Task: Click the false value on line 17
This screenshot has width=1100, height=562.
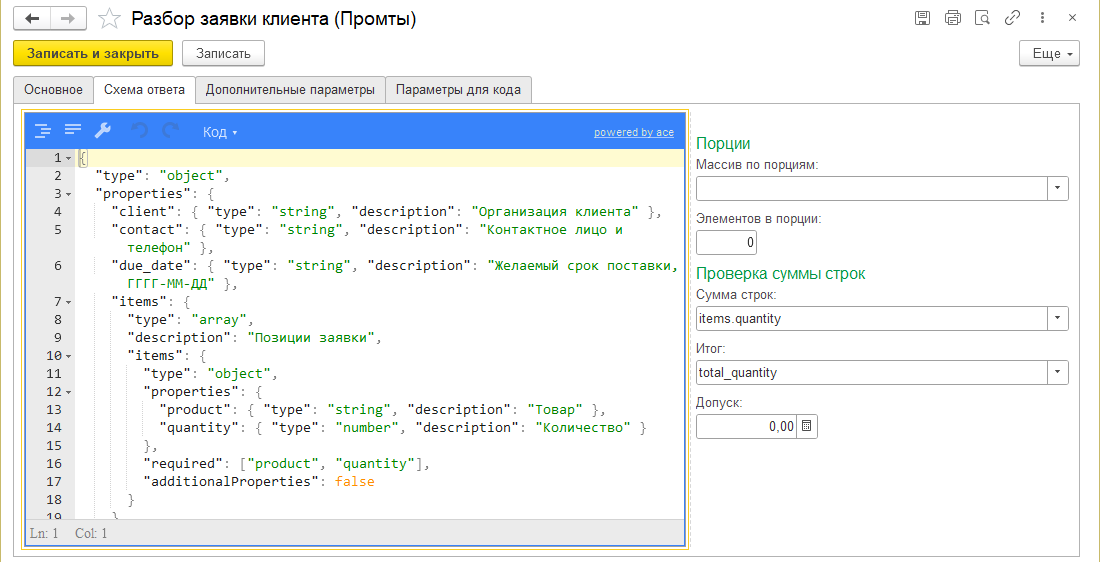Action: point(354,483)
